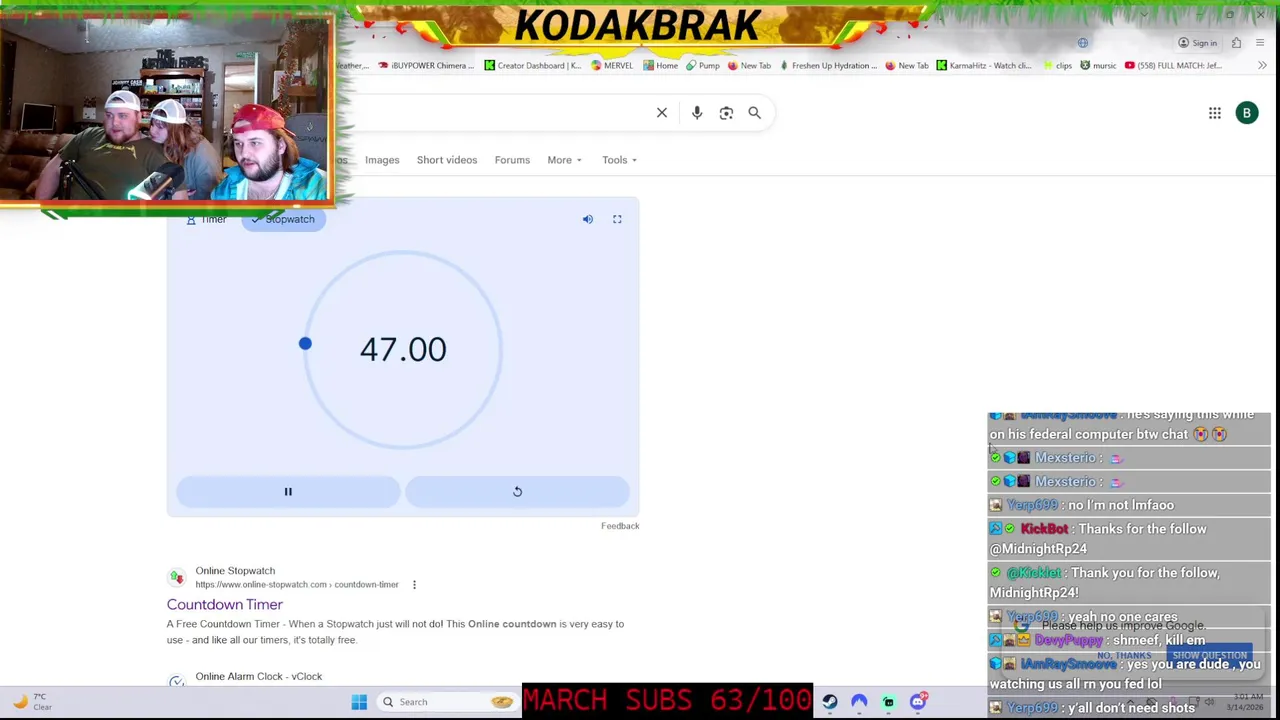Open the Pump bookmark

point(702,66)
